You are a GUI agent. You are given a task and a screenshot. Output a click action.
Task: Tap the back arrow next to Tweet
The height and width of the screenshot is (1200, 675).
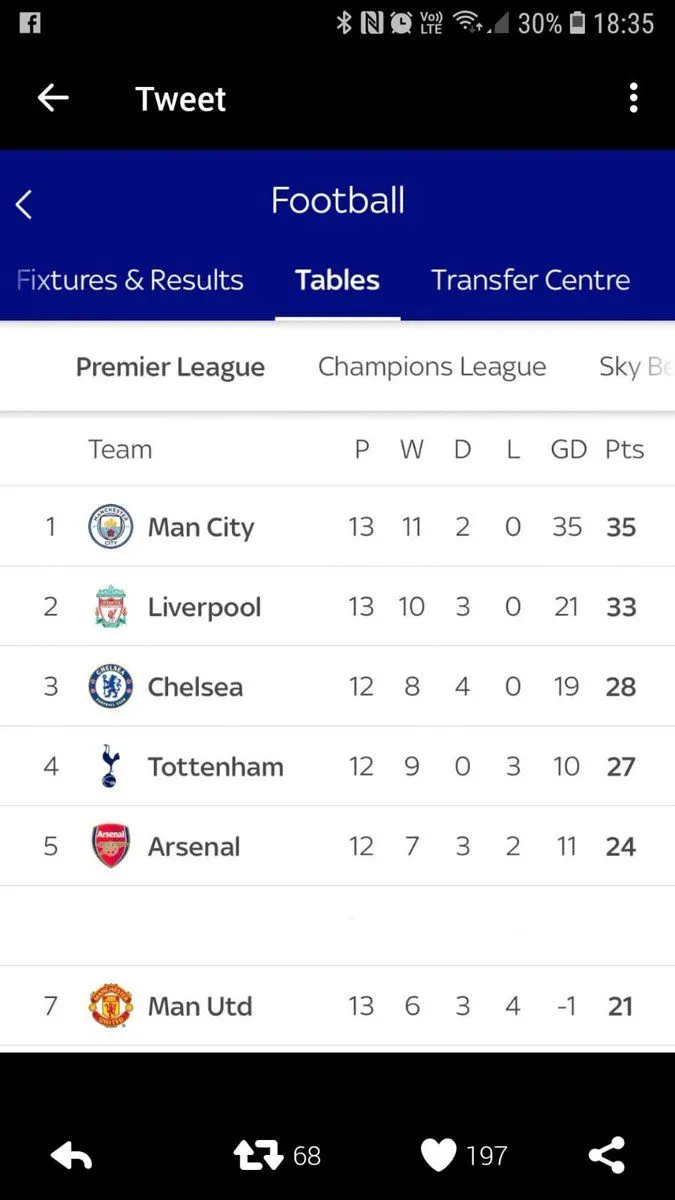pyautogui.click(x=53, y=98)
